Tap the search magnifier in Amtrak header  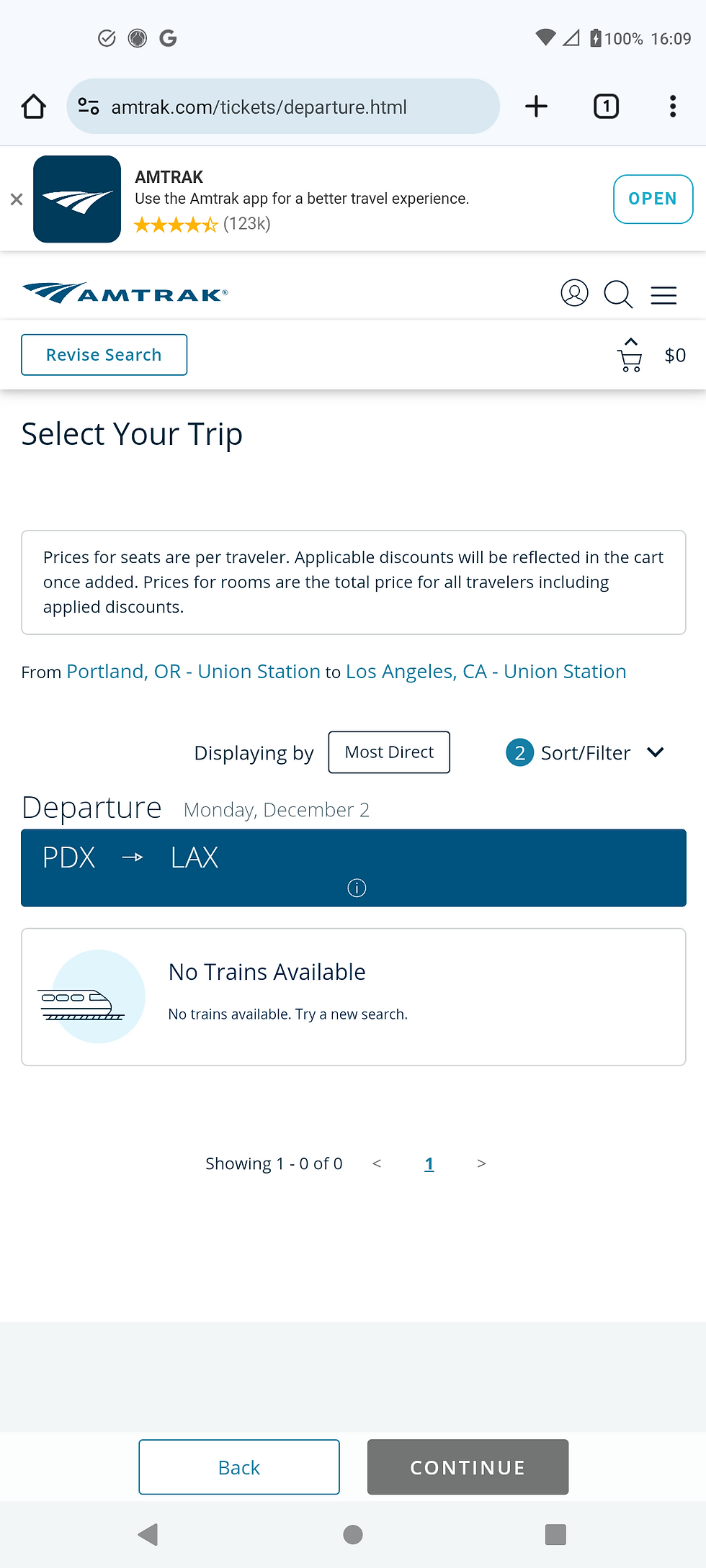click(x=618, y=294)
